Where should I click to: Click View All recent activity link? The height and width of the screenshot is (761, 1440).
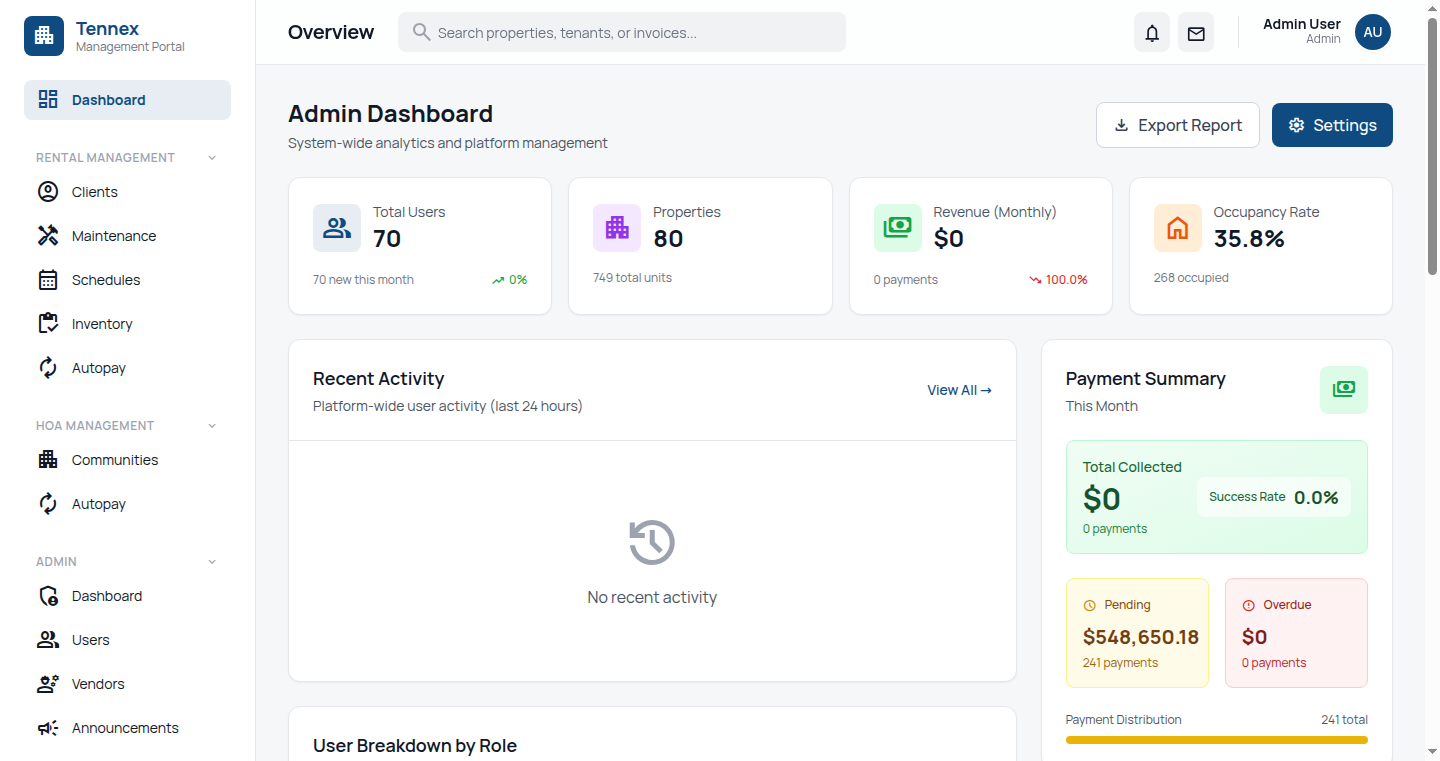tap(957, 390)
